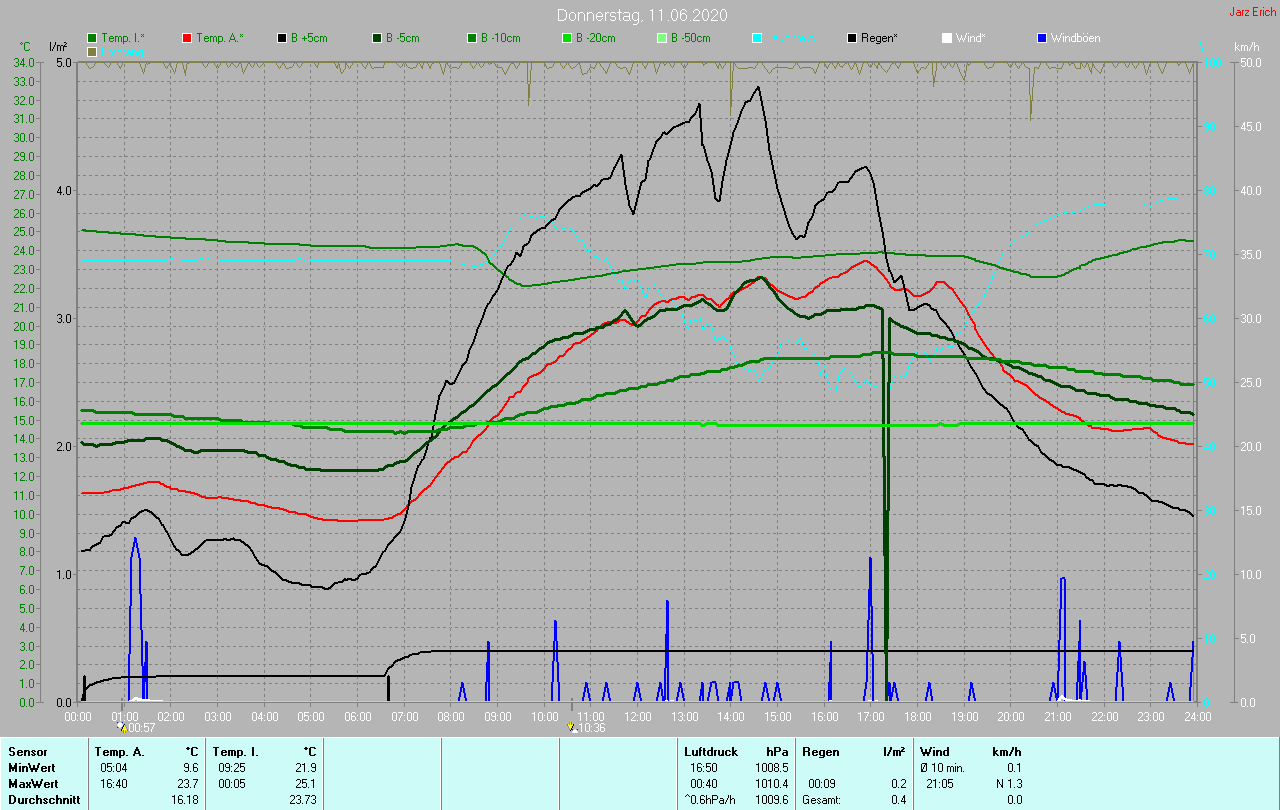Click the dark green Temp. I. legend square
This screenshot has height=810, width=1280.
pyautogui.click(x=93, y=38)
